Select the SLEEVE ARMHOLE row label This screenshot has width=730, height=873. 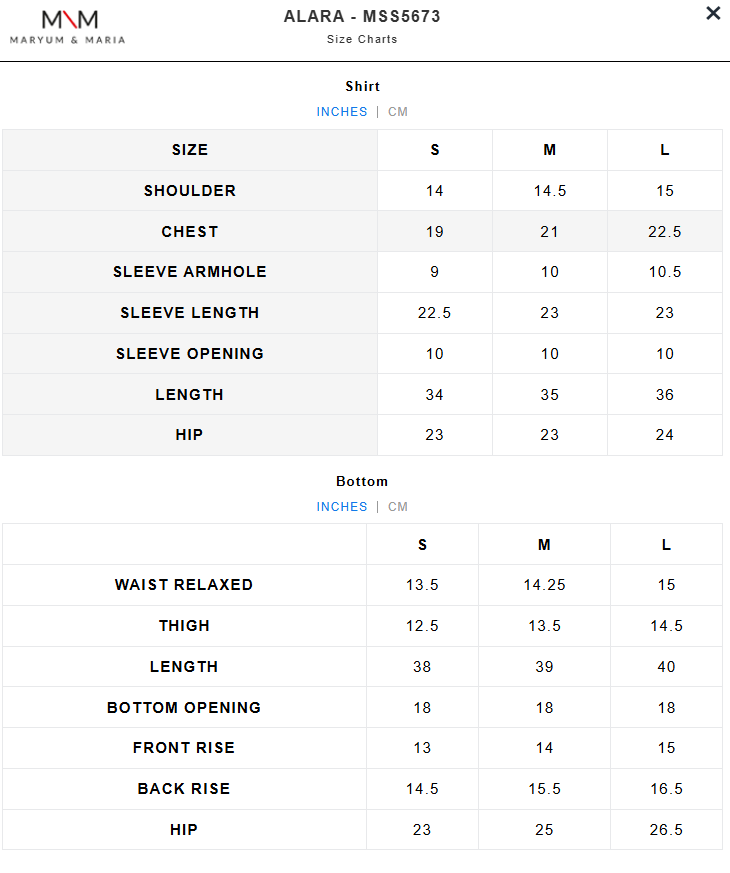[190, 272]
